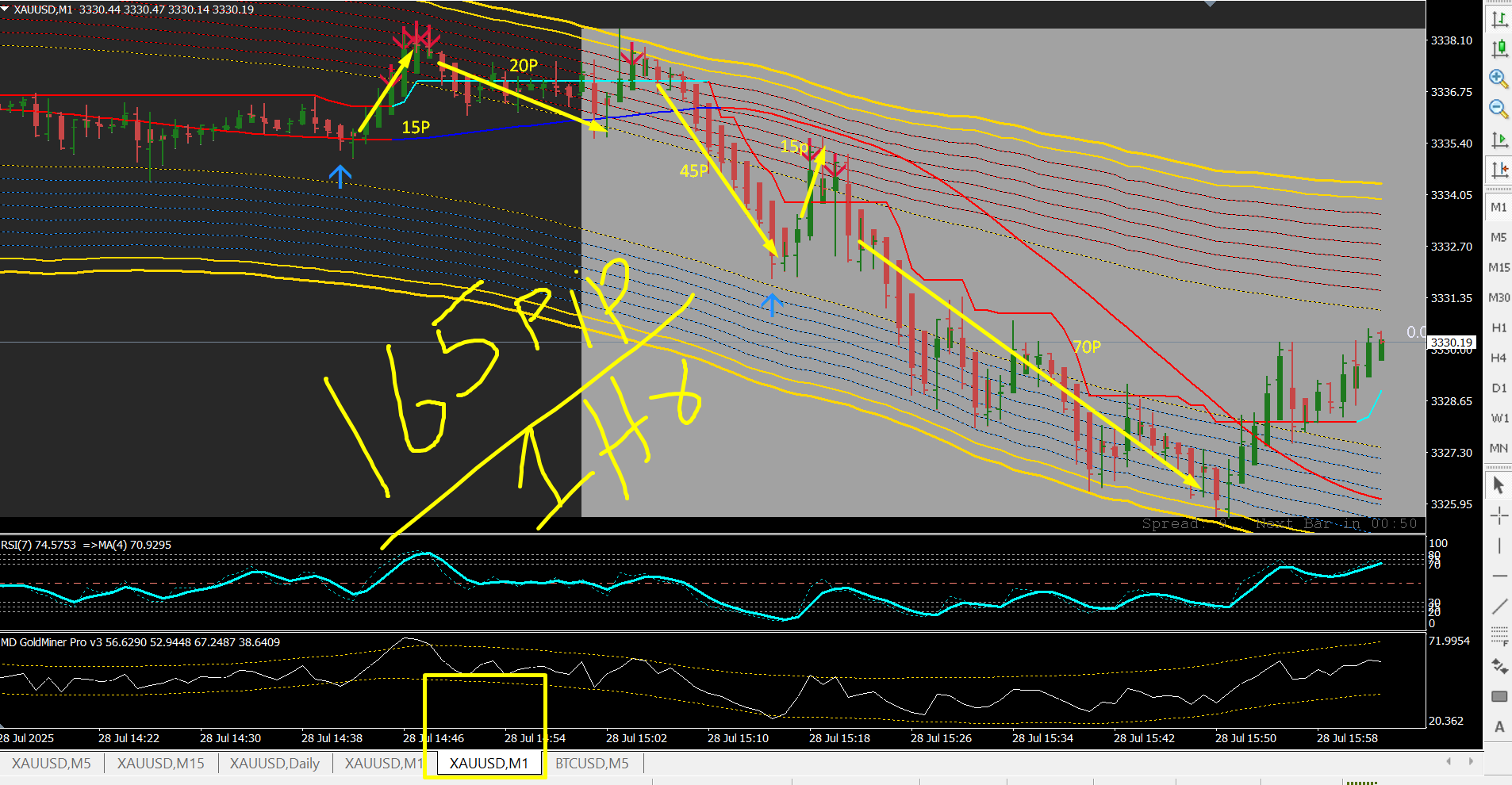
Task: Set timeframe to W1
Action: [x=1499, y=418]
